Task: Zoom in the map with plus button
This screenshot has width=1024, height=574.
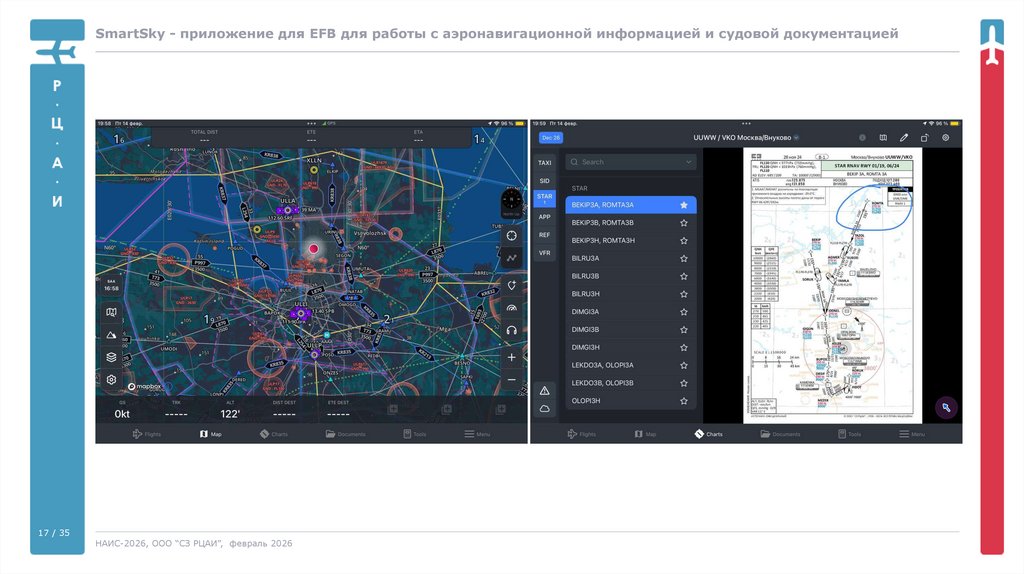Action: point(512,357)
